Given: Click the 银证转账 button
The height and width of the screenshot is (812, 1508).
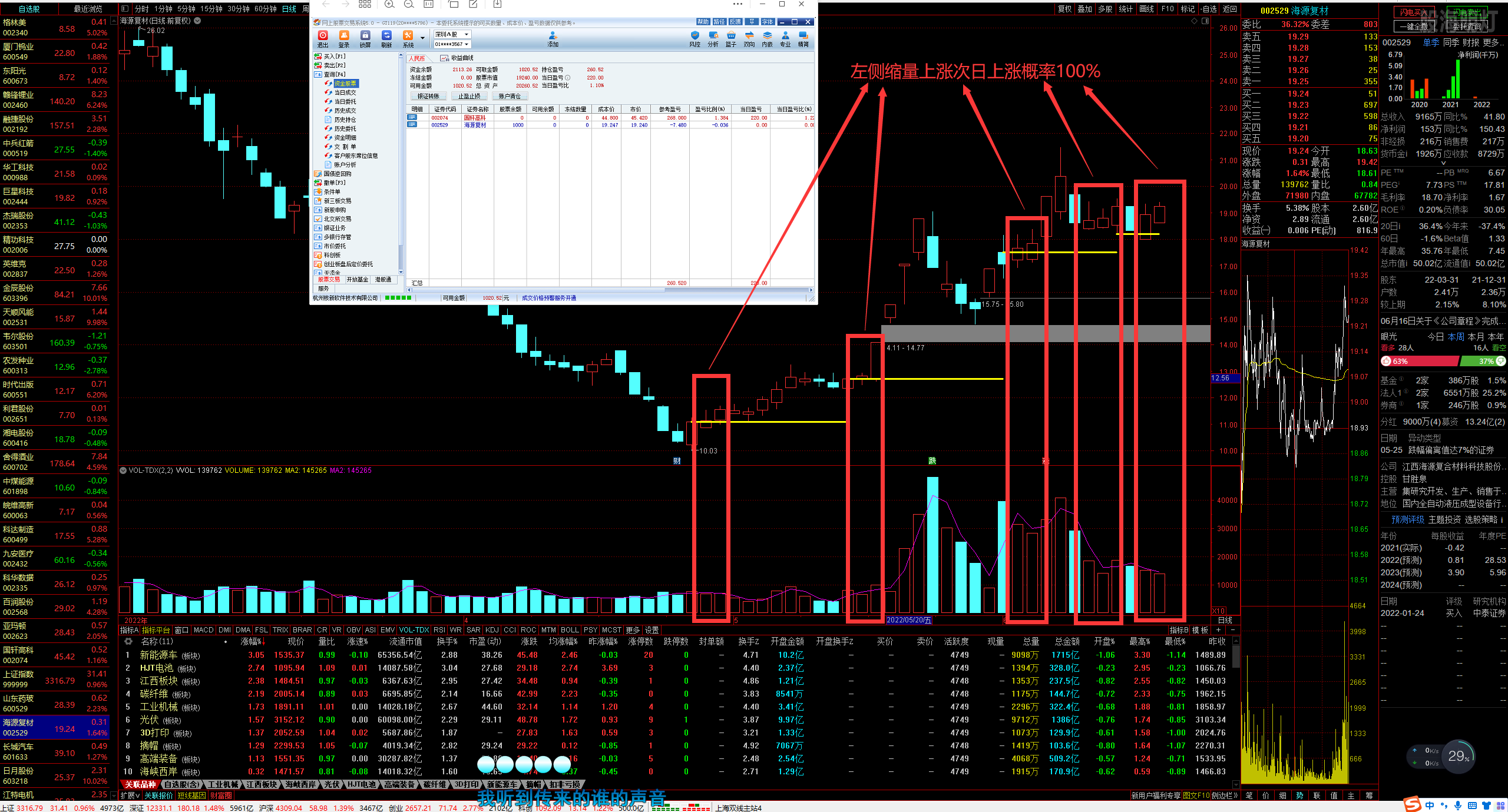Looking at the screenshot, I should click(428, 96).
